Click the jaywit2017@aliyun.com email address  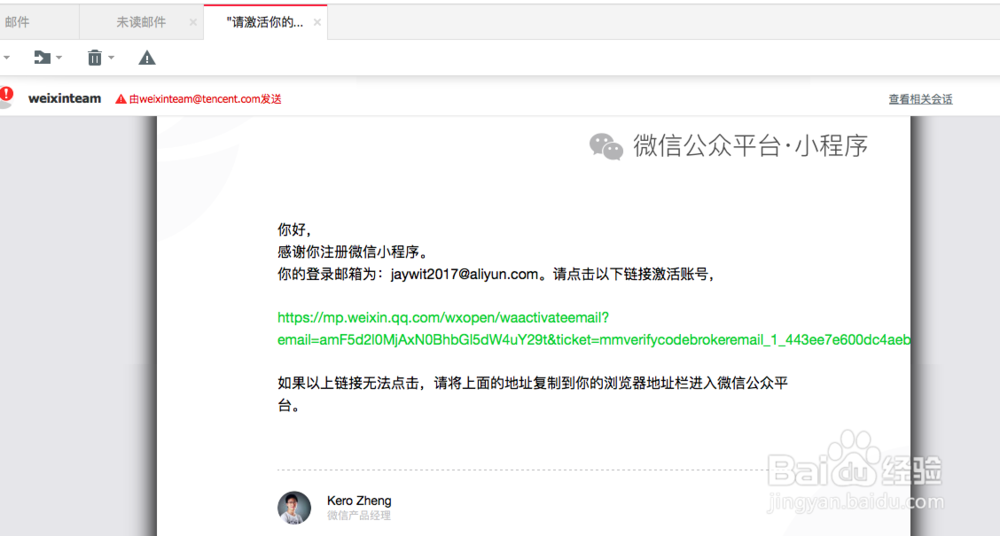[x=465, y=274]
